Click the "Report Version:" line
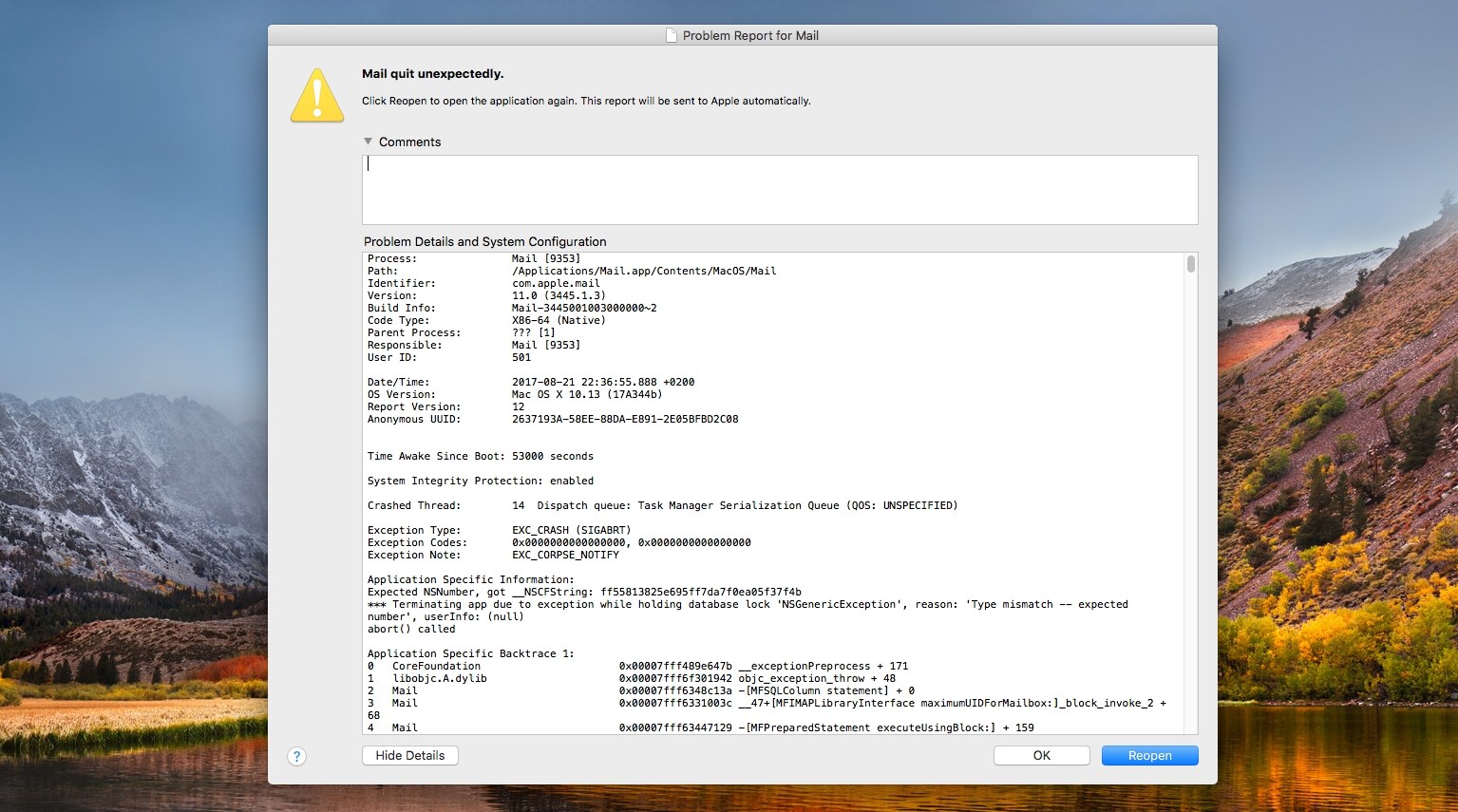Screen dimensions: 1458x812 coord(446,406)
